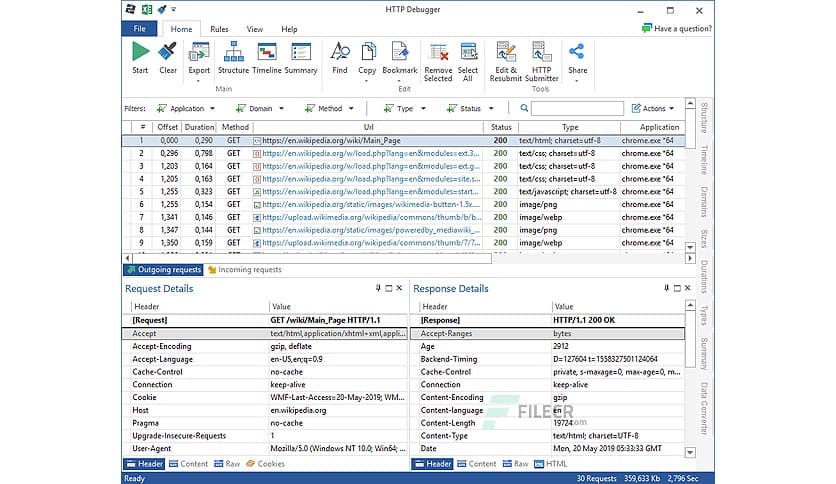The width and height of the screenshot is (836, 484).
Task: Click the Find binoculars icon
Action: pyautogui.click(x=340, y=52)
